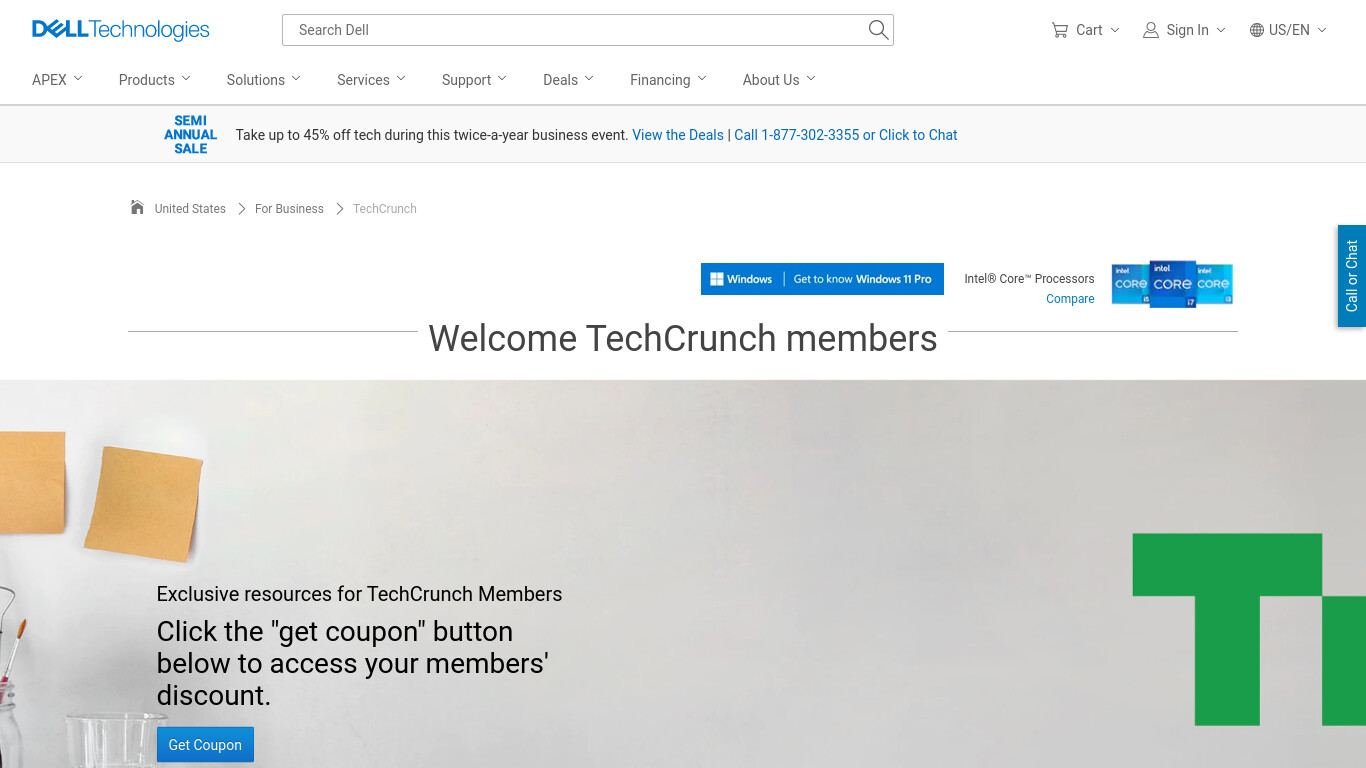
Task: Click the green TechCrunch logo graphic
Action: 1249,629
